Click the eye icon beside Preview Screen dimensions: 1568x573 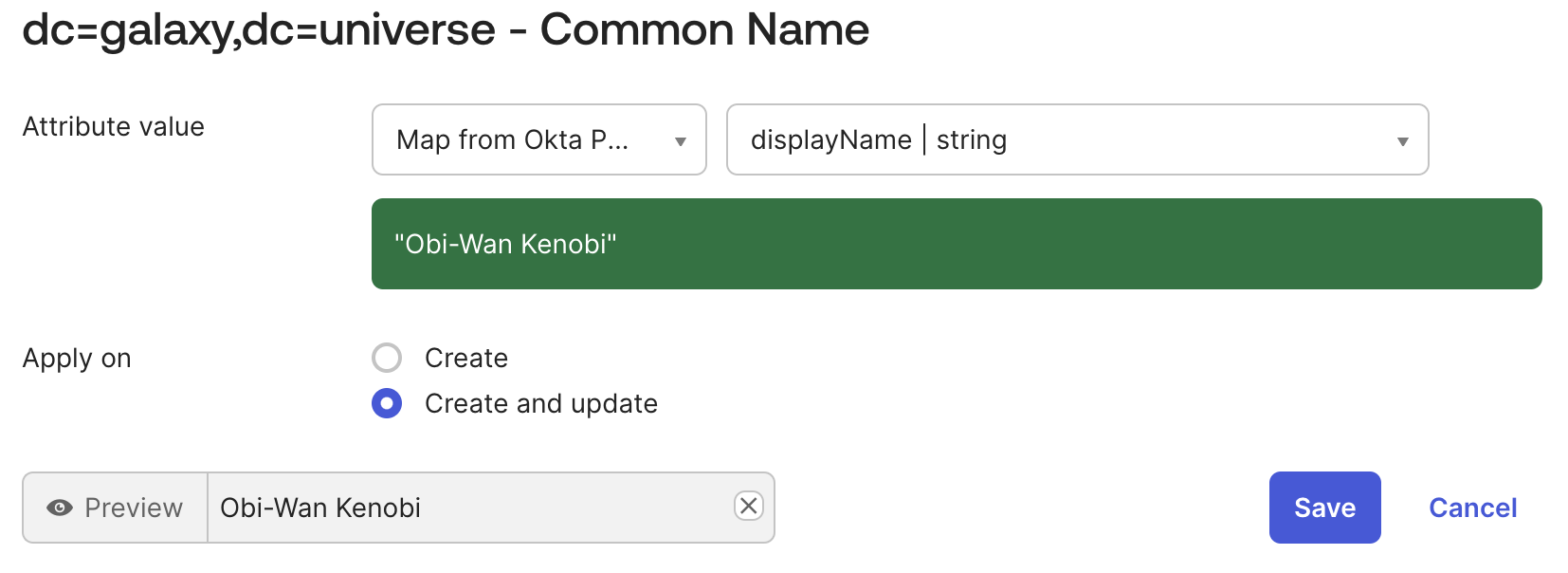60,508
